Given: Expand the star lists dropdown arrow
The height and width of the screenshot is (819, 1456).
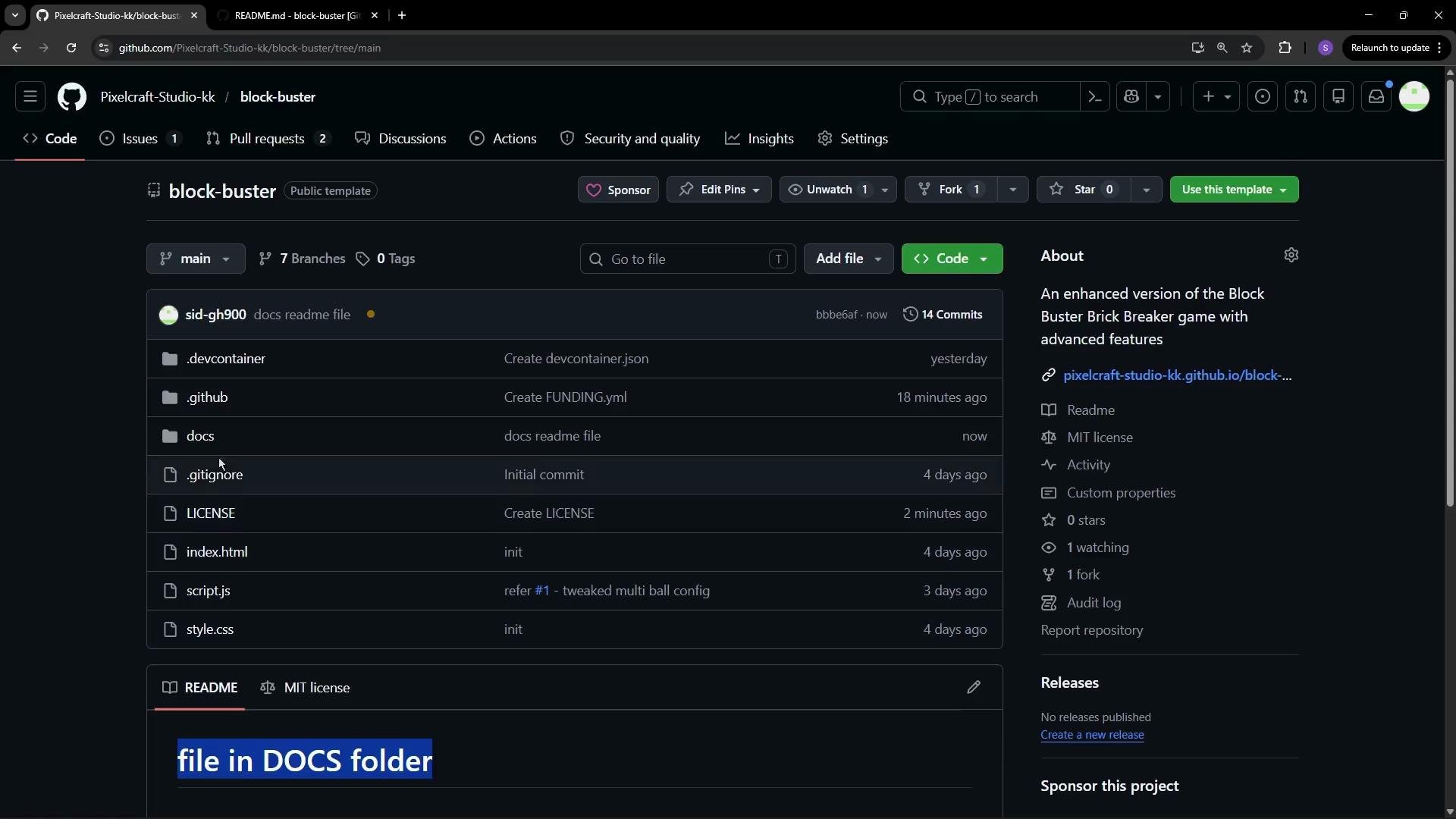Looking at the screenshot, I should pos(1147,190).
